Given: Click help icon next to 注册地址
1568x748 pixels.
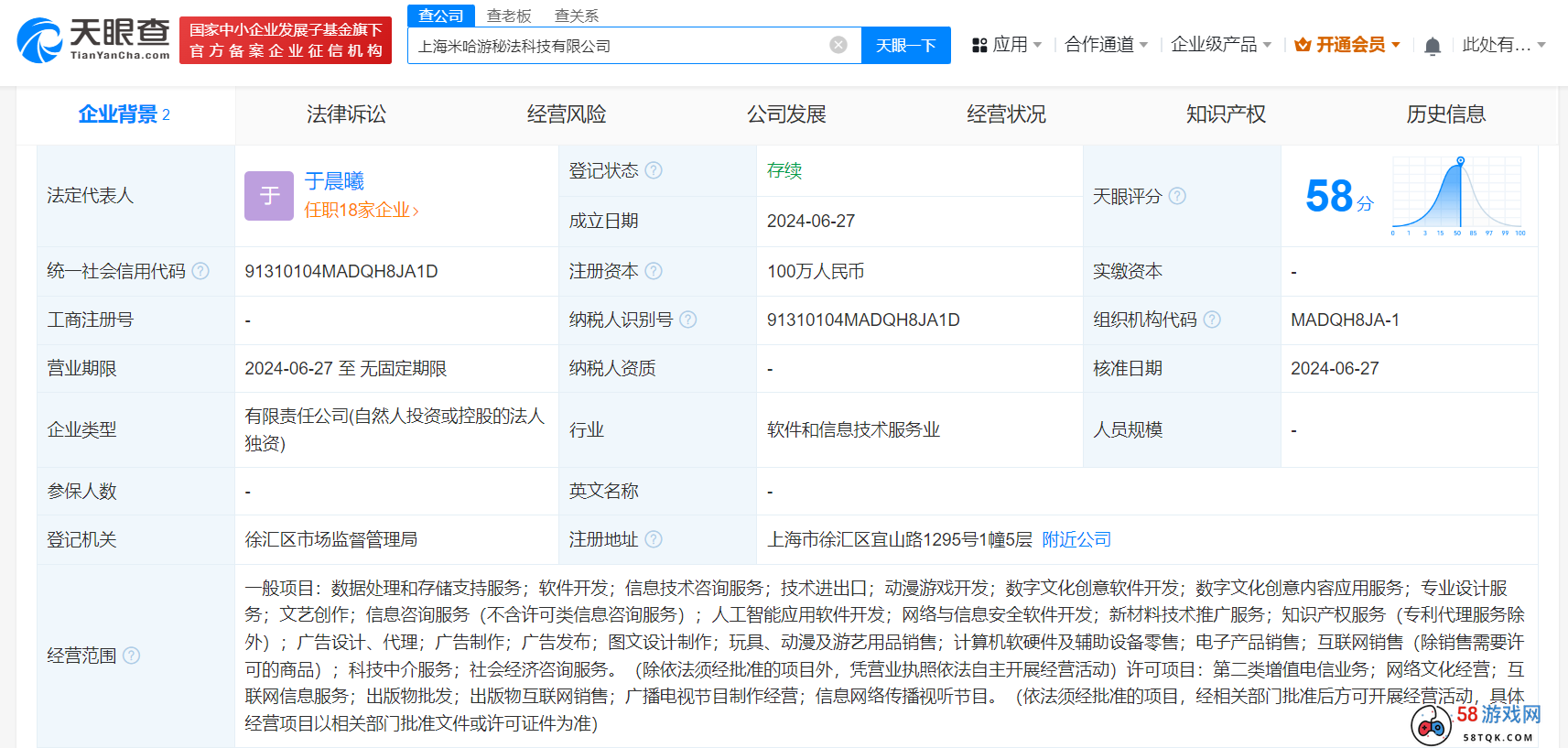Looking at the screenshot, I should point(654,539).
